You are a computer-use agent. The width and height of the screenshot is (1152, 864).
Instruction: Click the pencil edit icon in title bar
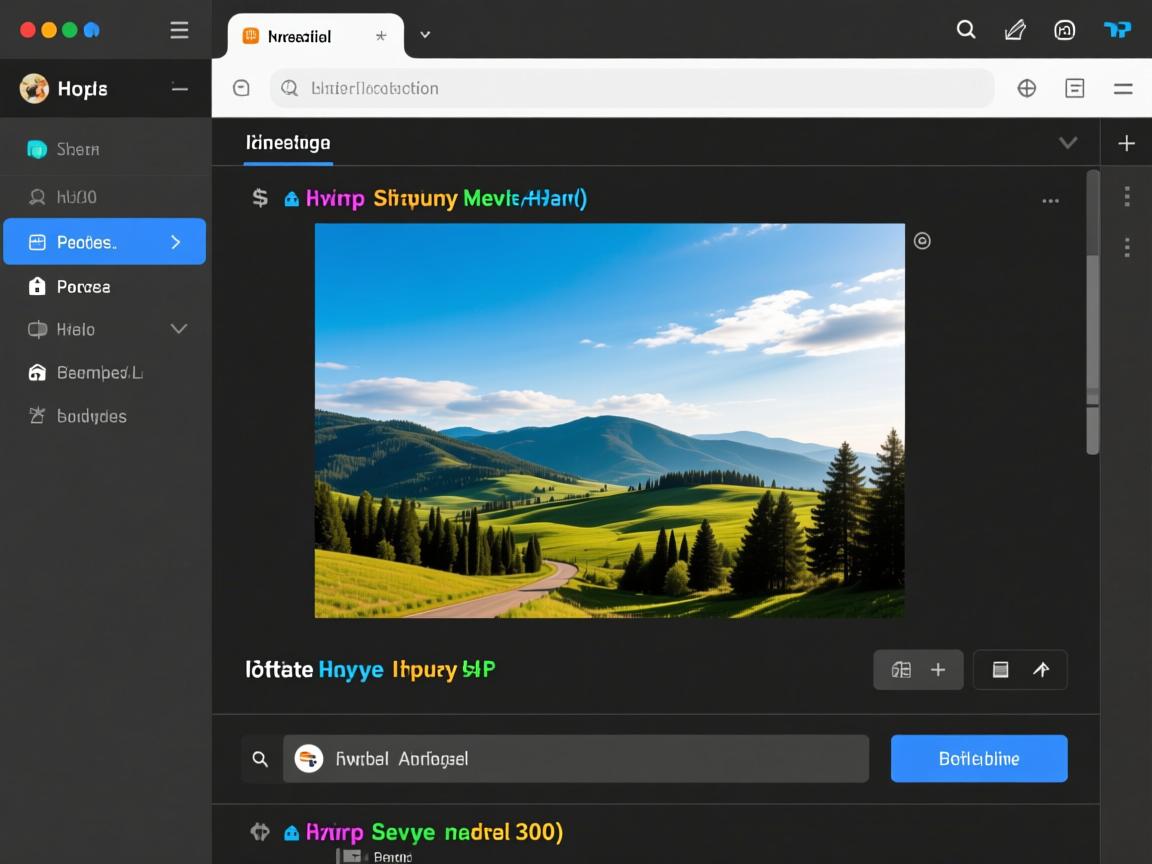1015,30
